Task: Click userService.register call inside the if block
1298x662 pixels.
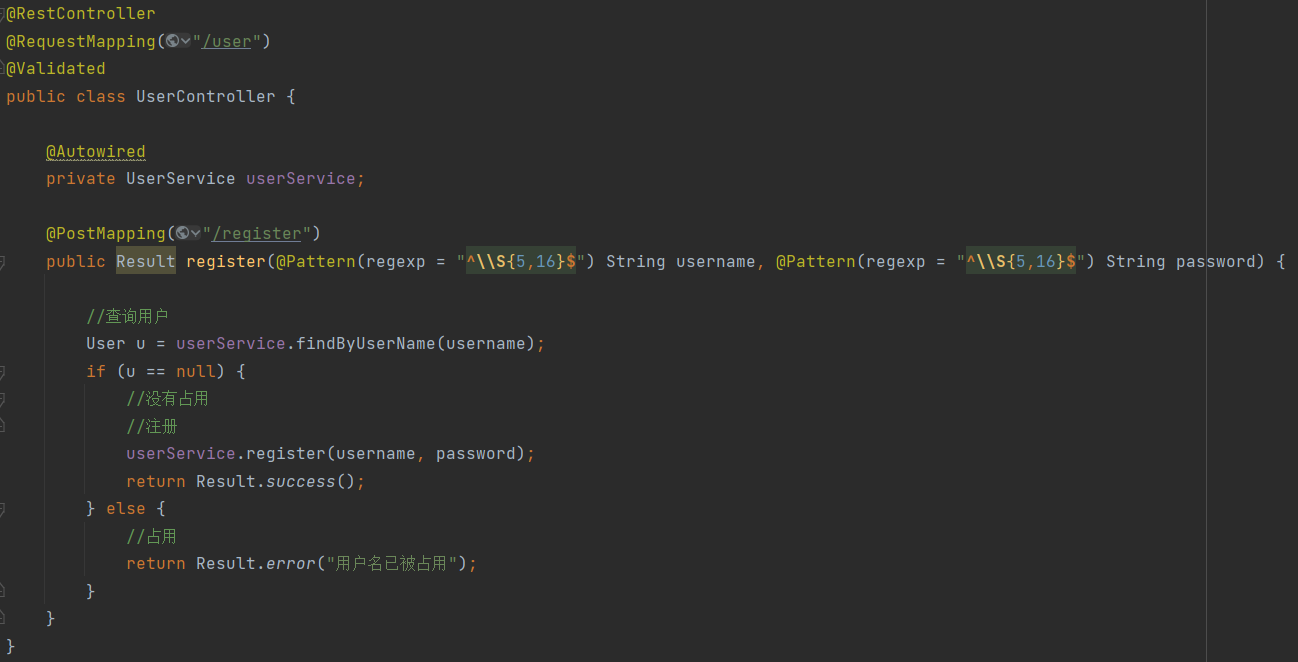Action: pos(226,454)
